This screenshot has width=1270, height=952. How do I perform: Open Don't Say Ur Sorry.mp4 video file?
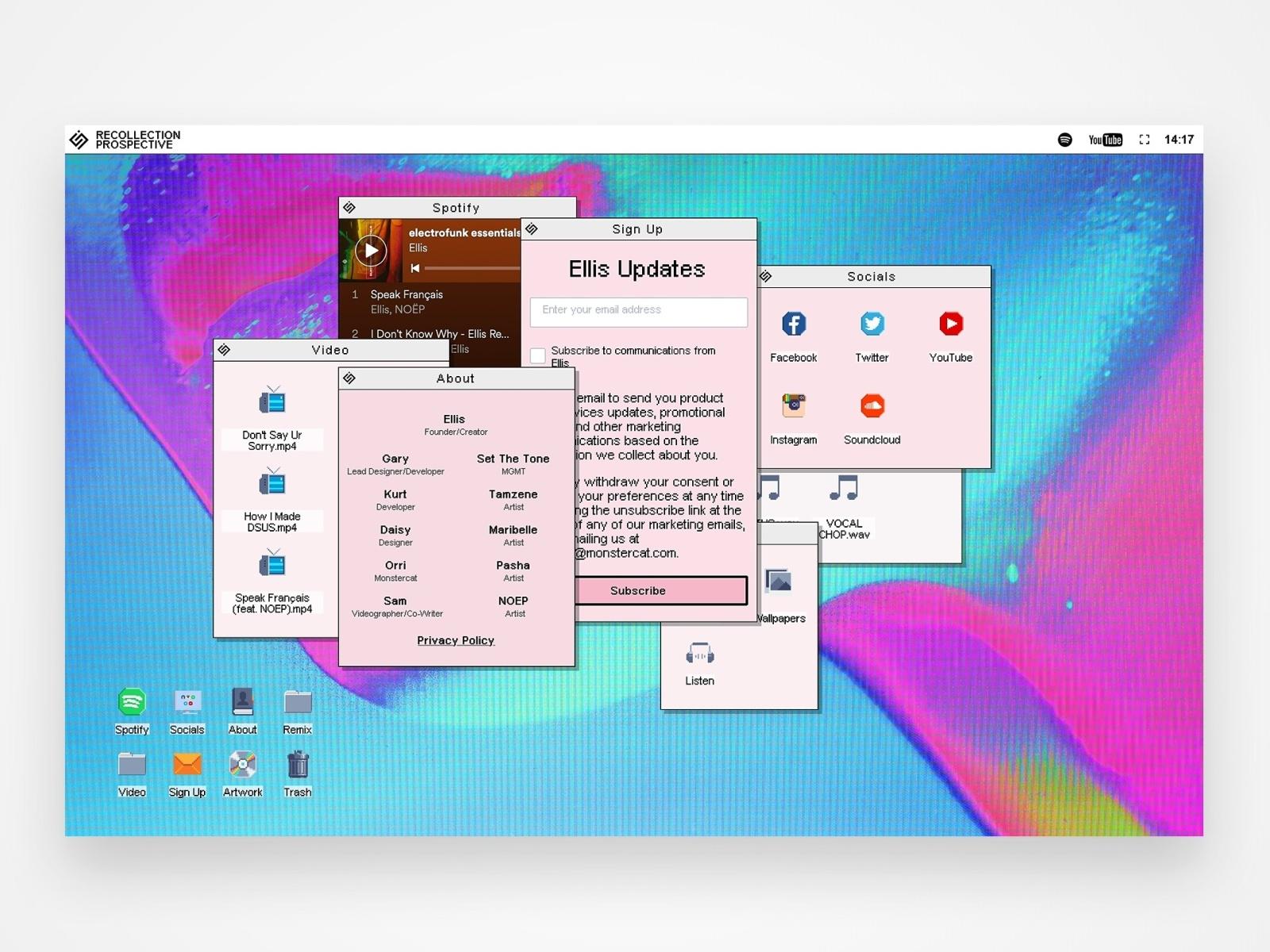(272, 402)
